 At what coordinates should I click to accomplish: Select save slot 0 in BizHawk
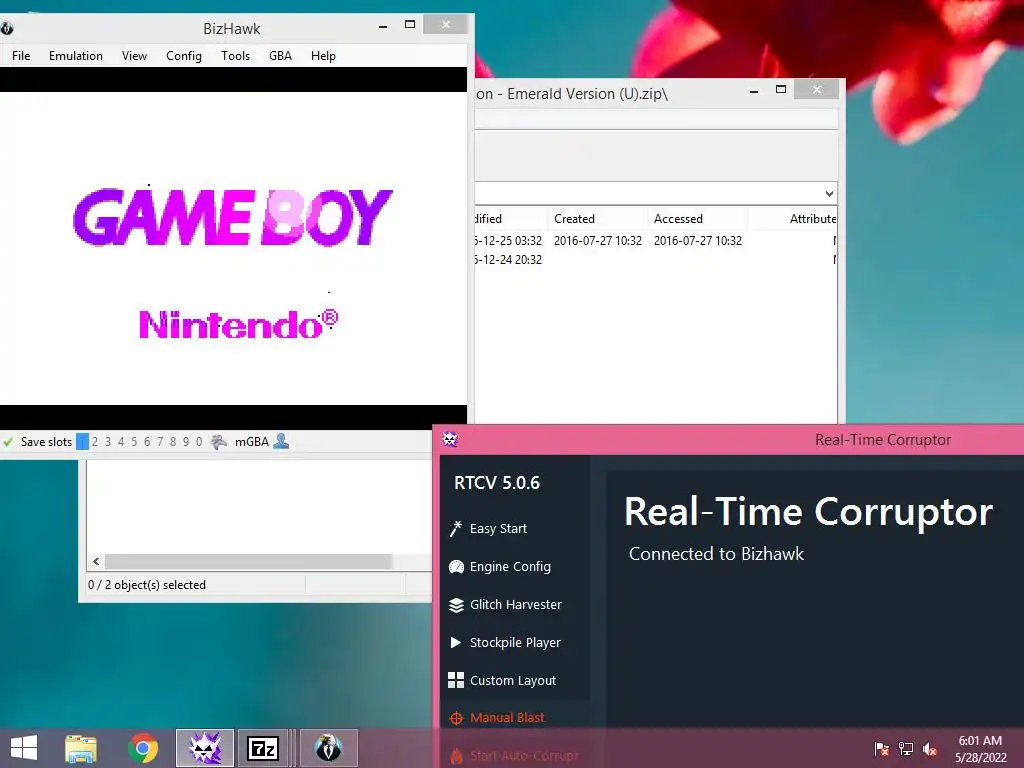[x=199, y=441]
